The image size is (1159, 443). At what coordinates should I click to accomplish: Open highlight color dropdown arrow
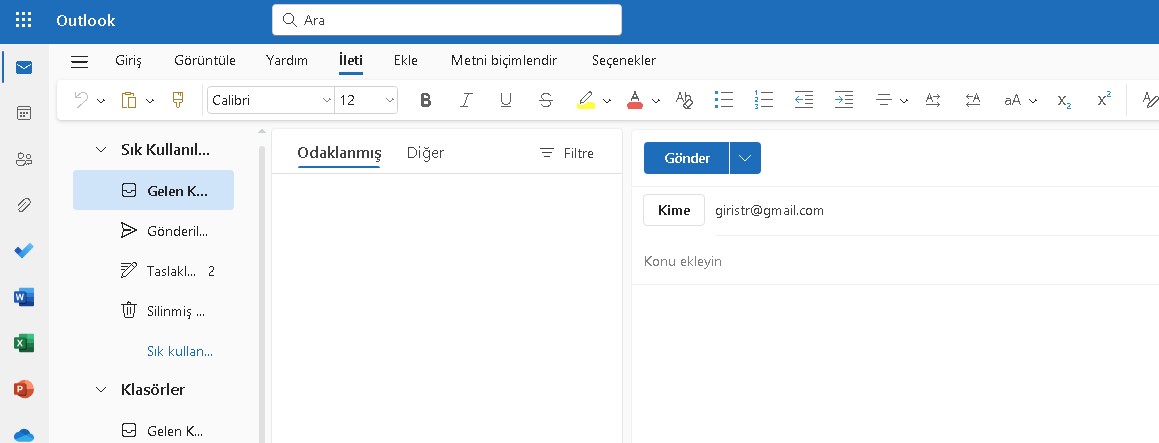pos(607,101)
